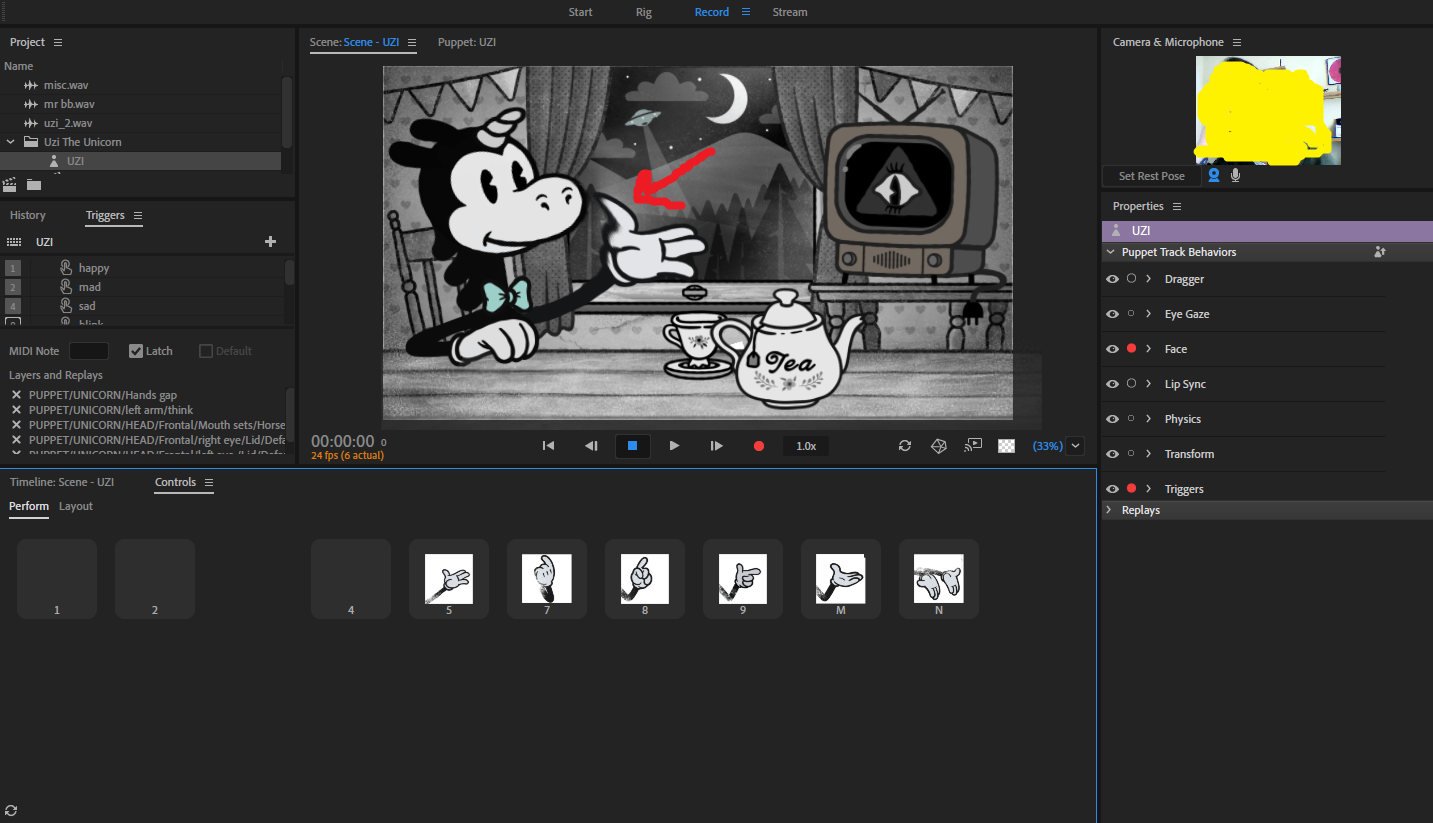
Task: Click the add behavior icon
Action: [1380, 252]
